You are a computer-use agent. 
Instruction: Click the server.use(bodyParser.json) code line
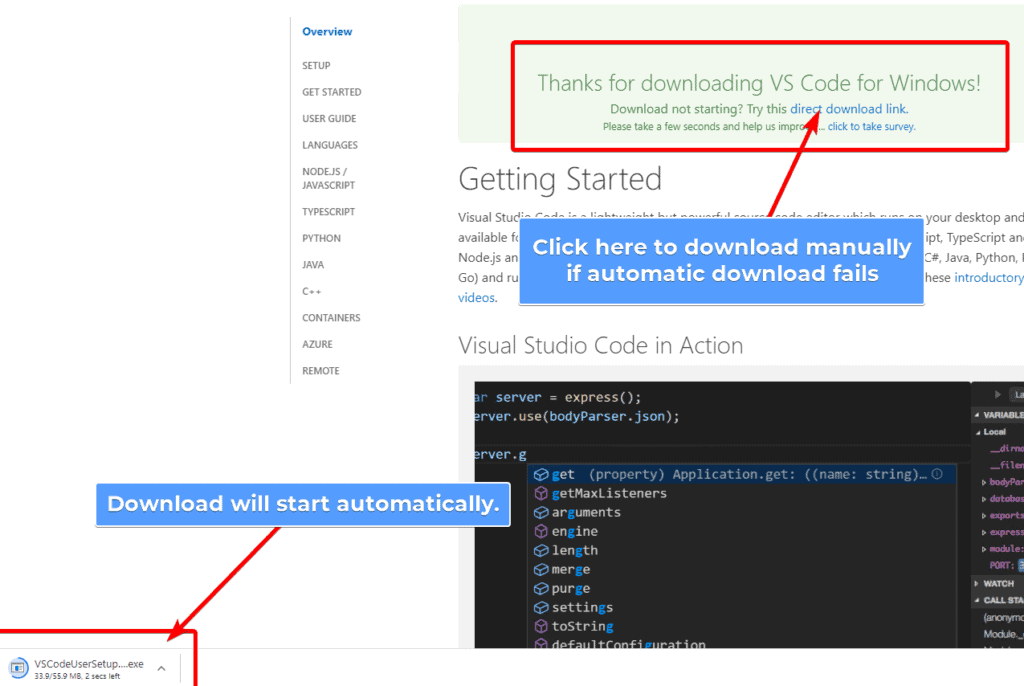[577, 416]
